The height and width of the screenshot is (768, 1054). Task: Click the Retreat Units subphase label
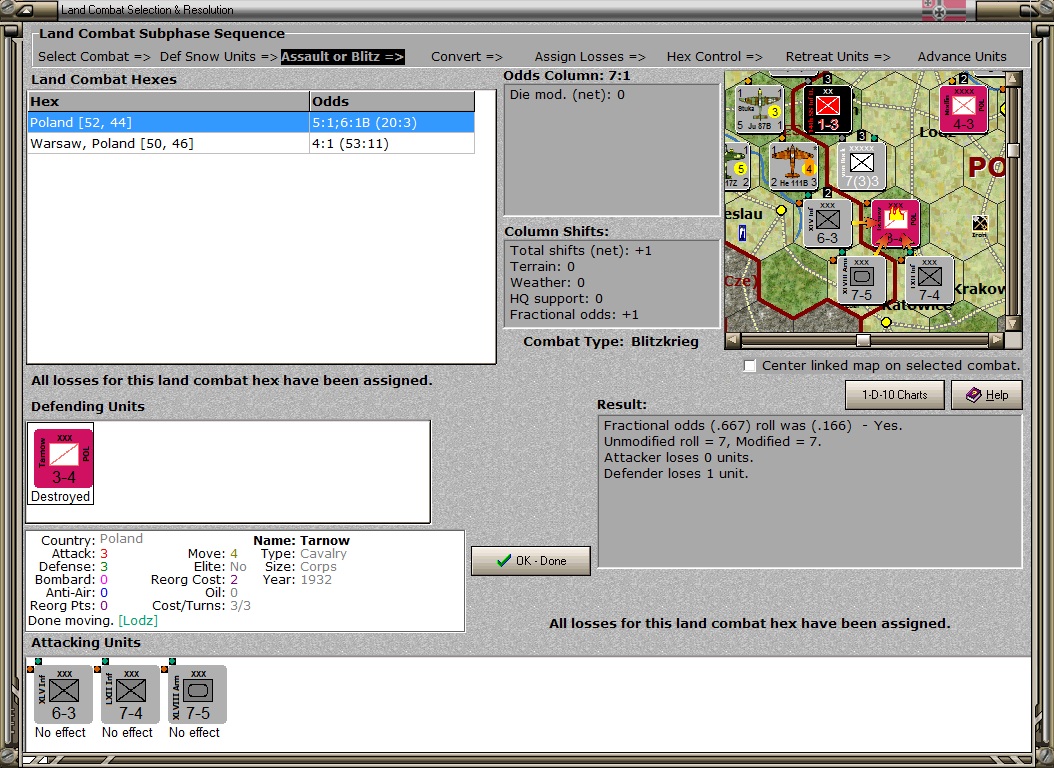(x=838, y=56)
